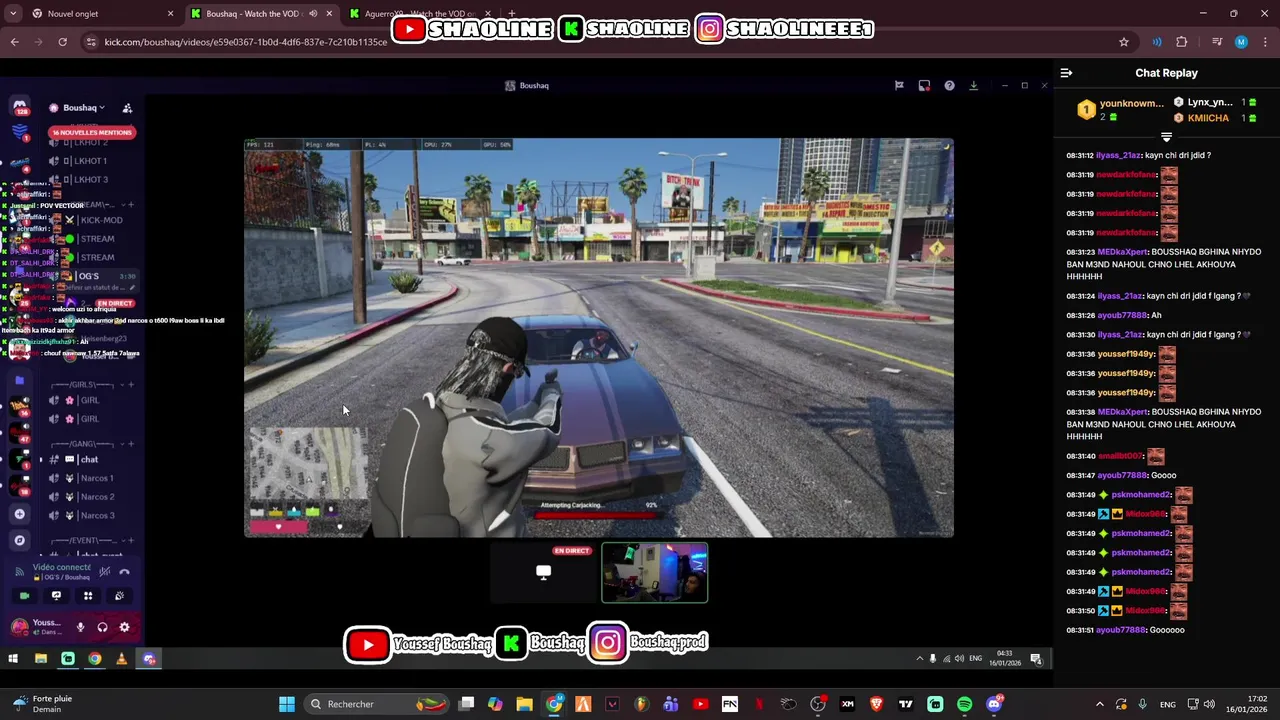
Task: Open the browser media control icon
Action: click(x=1217, y=42)
